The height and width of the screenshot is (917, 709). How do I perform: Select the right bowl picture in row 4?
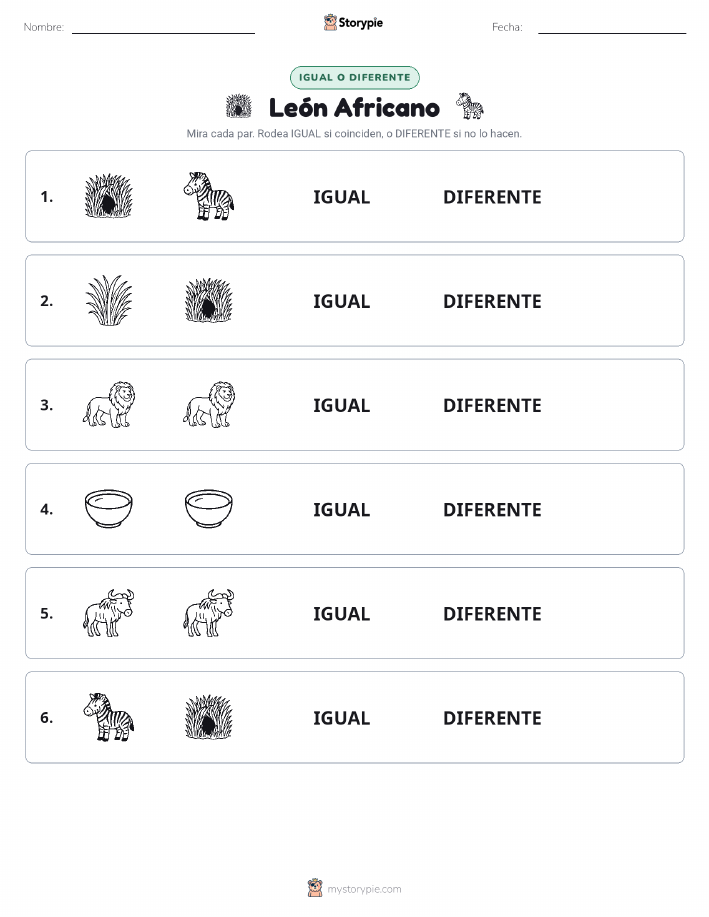point(209,509)
